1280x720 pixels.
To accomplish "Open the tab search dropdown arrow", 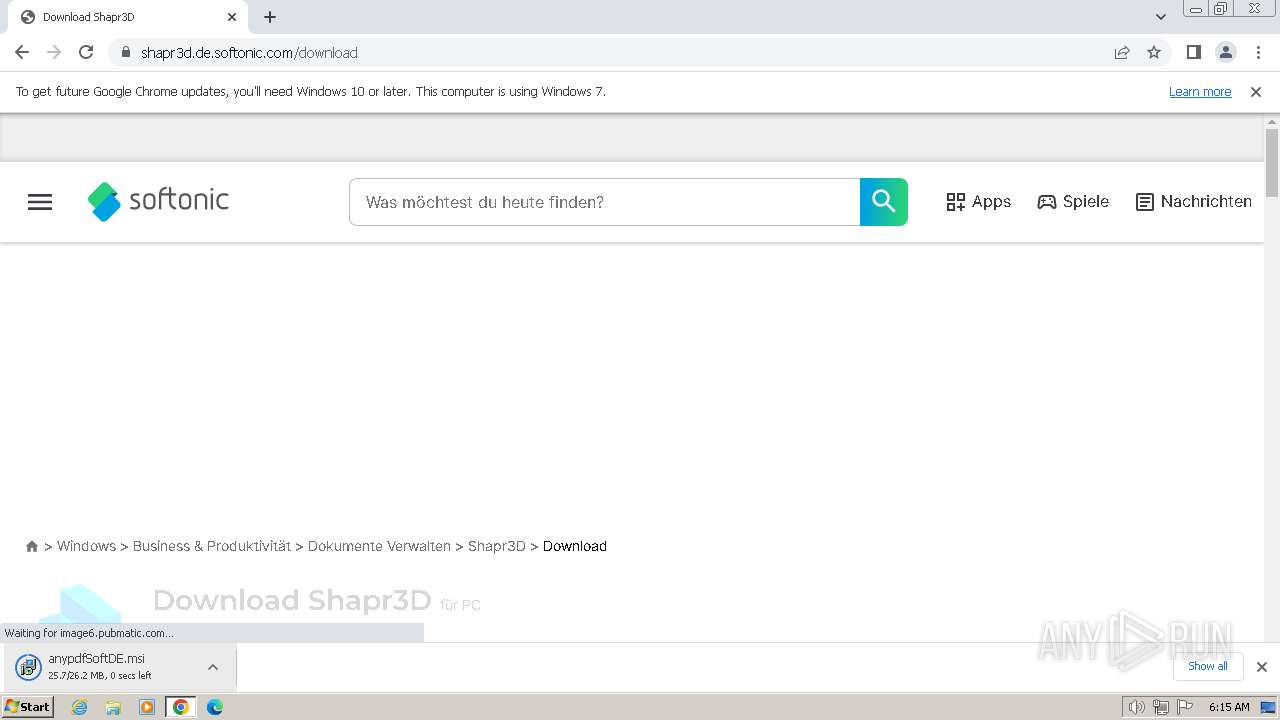I will point(1161,17).
